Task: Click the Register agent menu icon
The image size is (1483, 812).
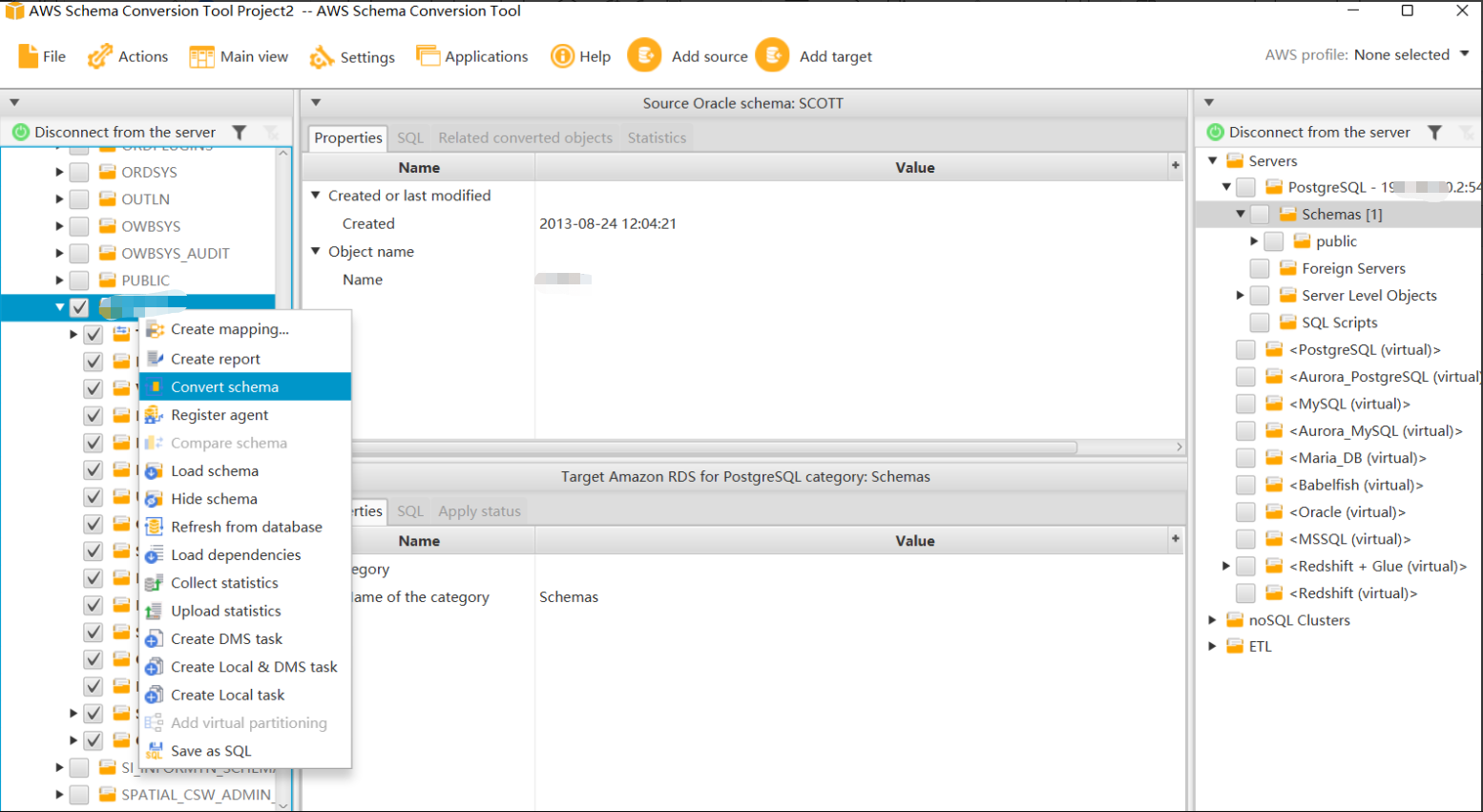Action: pyautogui.click(x=154, y=415)
